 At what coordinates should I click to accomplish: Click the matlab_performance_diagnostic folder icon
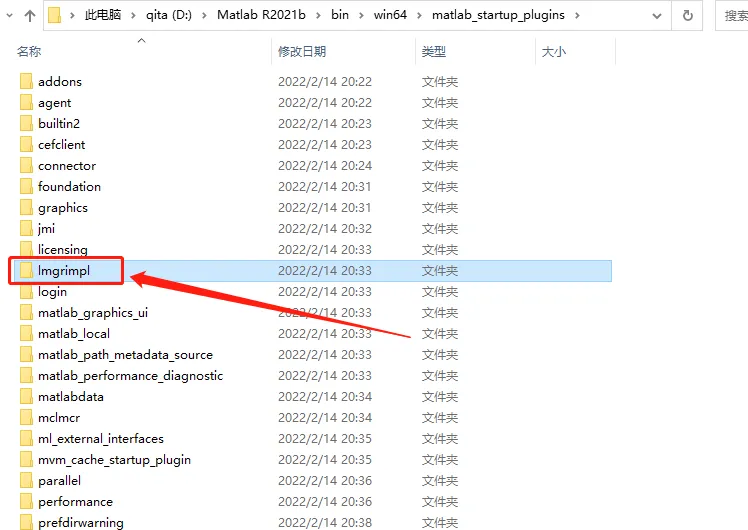[26, 375]
